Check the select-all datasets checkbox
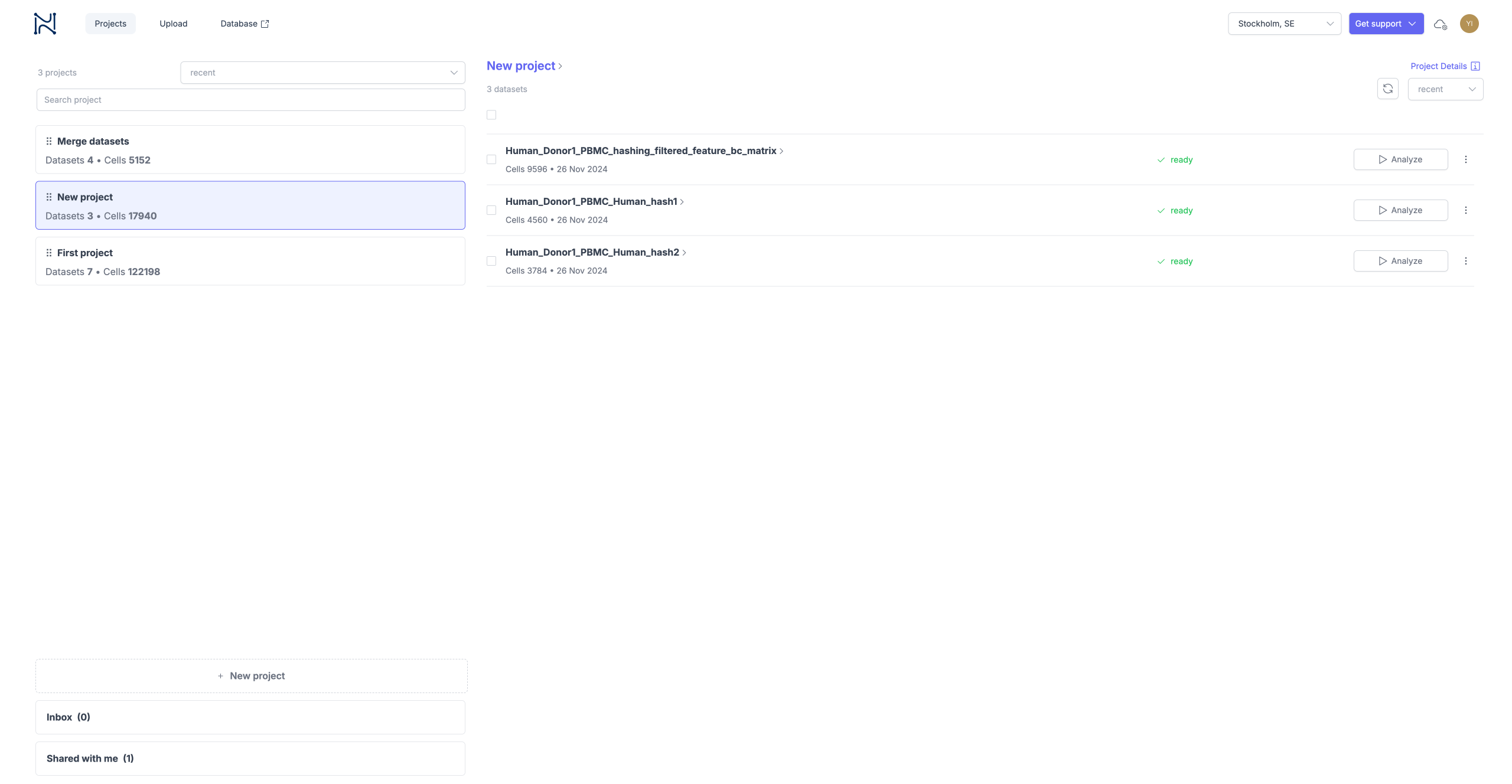The width and height of the screenshot is (1512, 784). [x=491, y=115]
